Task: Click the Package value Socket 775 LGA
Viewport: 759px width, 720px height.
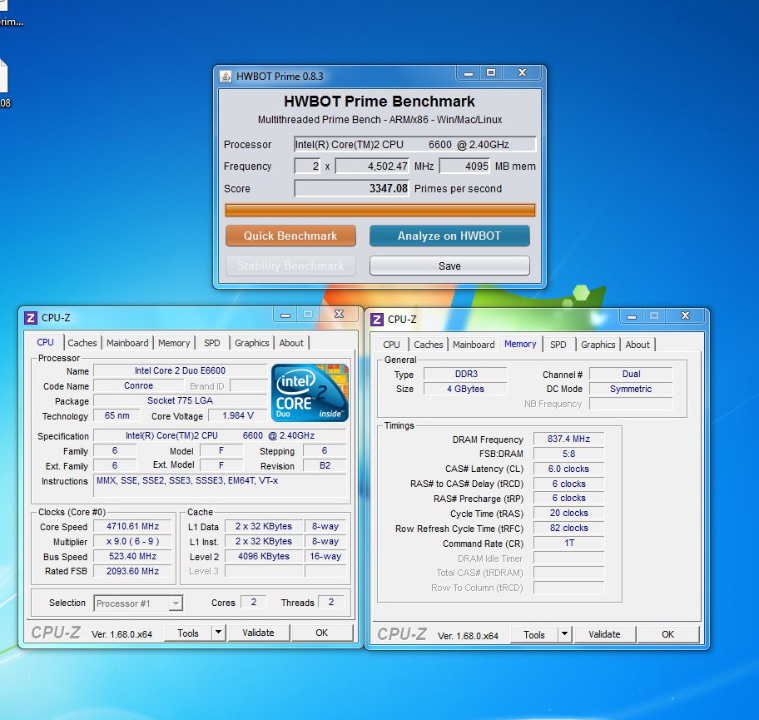Action: point(180,401)
